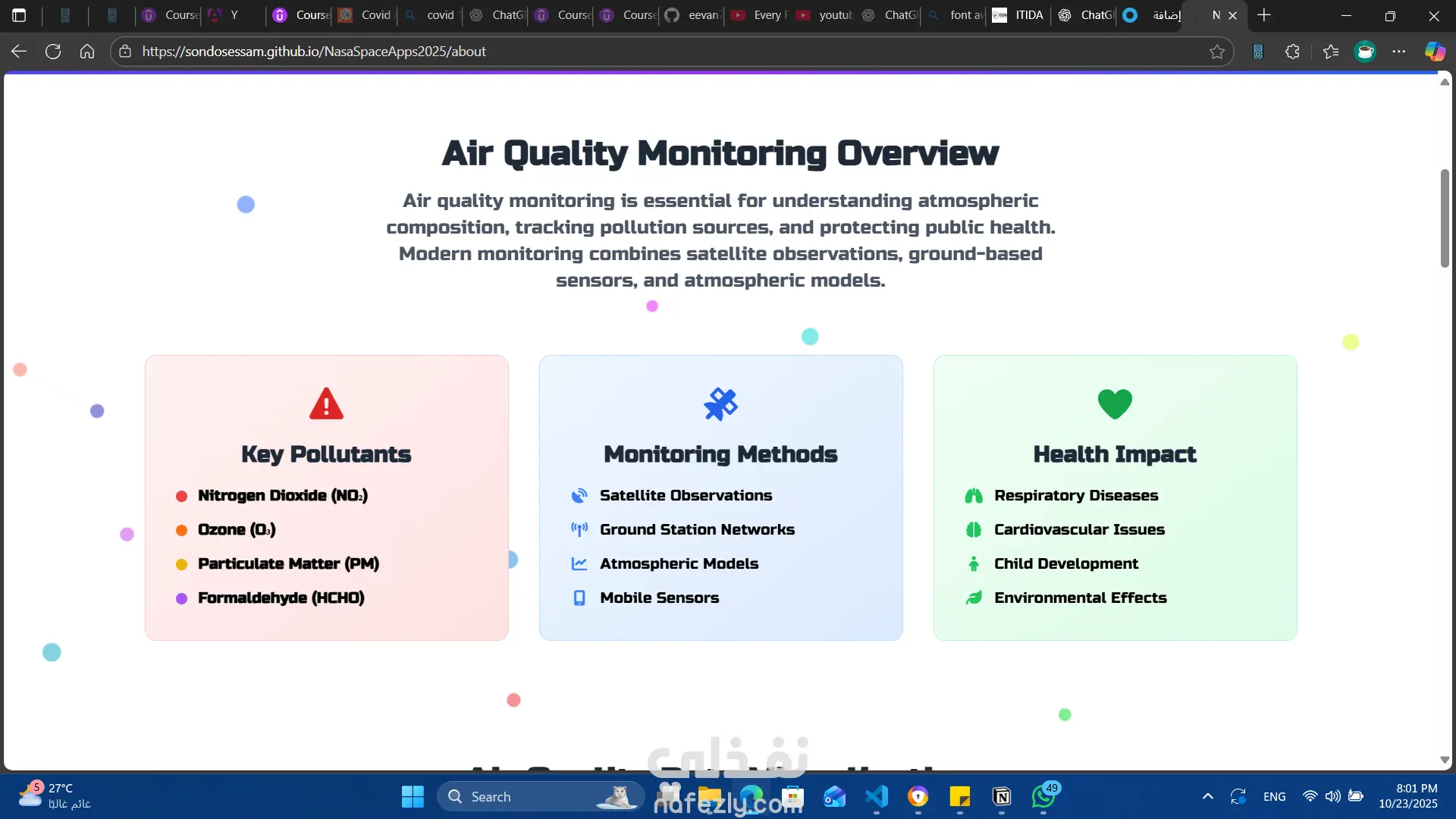Click the red warning triangle icon
This screenshot has height=819, width=1456.
coord(326,404)
